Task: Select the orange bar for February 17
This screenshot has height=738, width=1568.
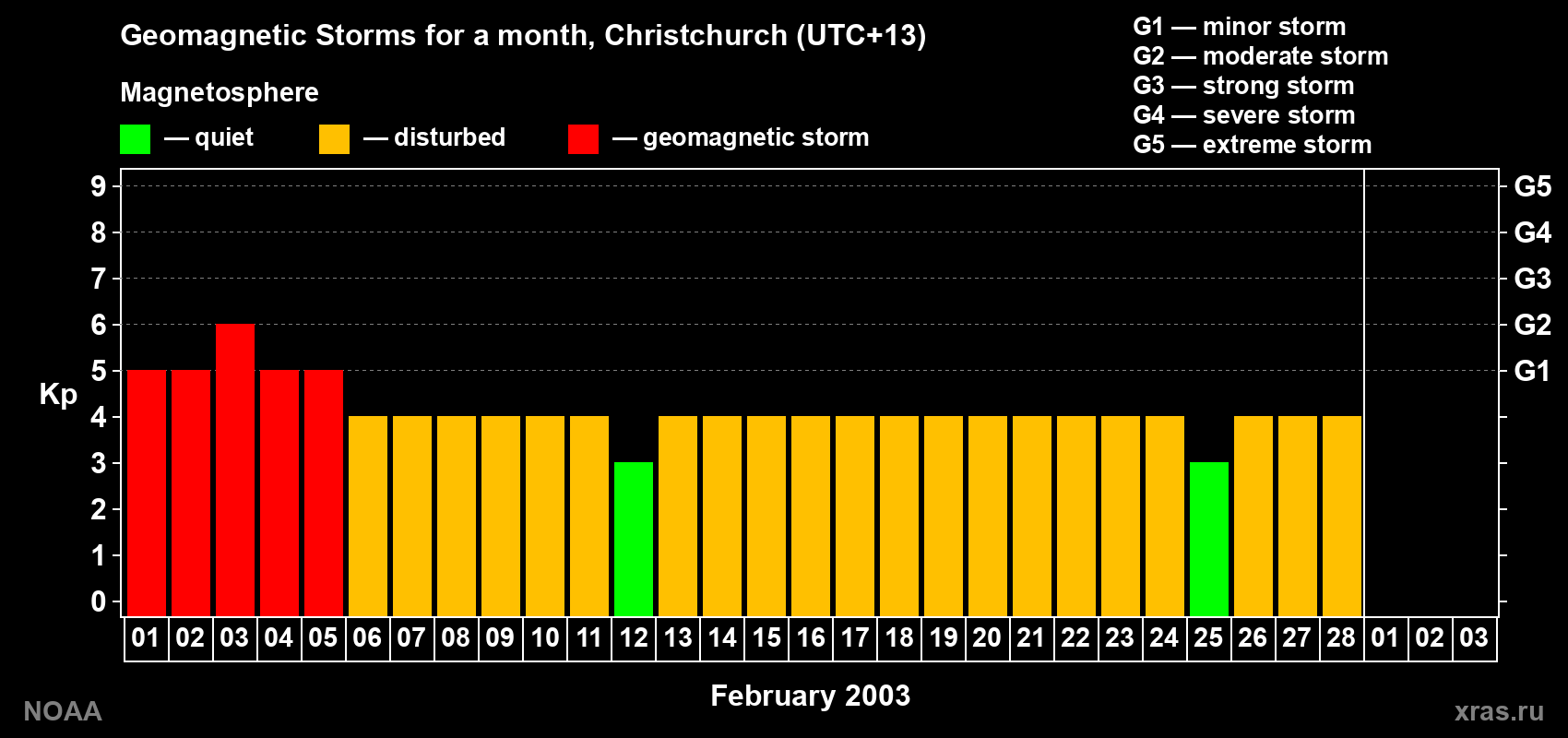Action: coord(855,516)
